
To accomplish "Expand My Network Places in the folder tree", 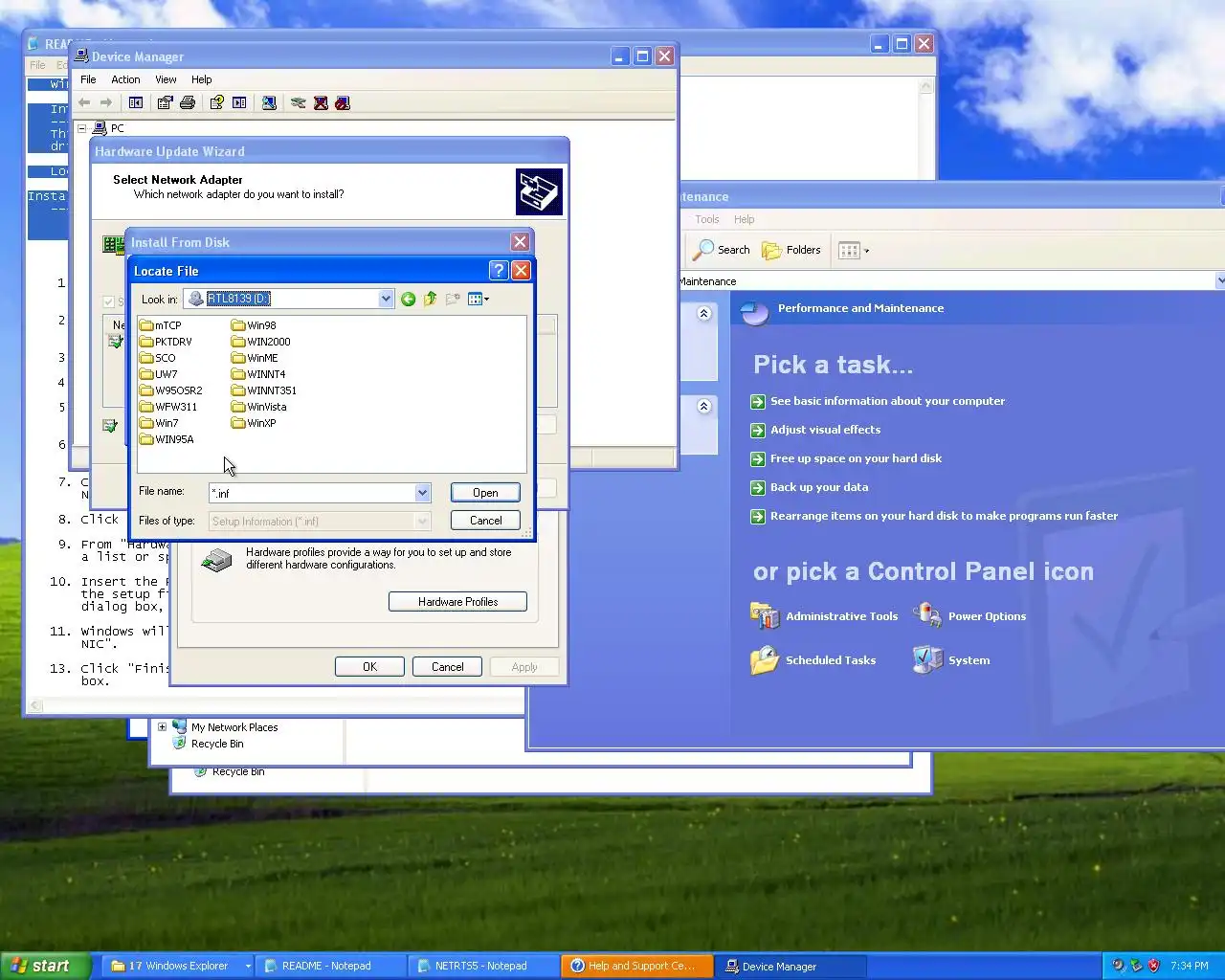I will point(162,727).
